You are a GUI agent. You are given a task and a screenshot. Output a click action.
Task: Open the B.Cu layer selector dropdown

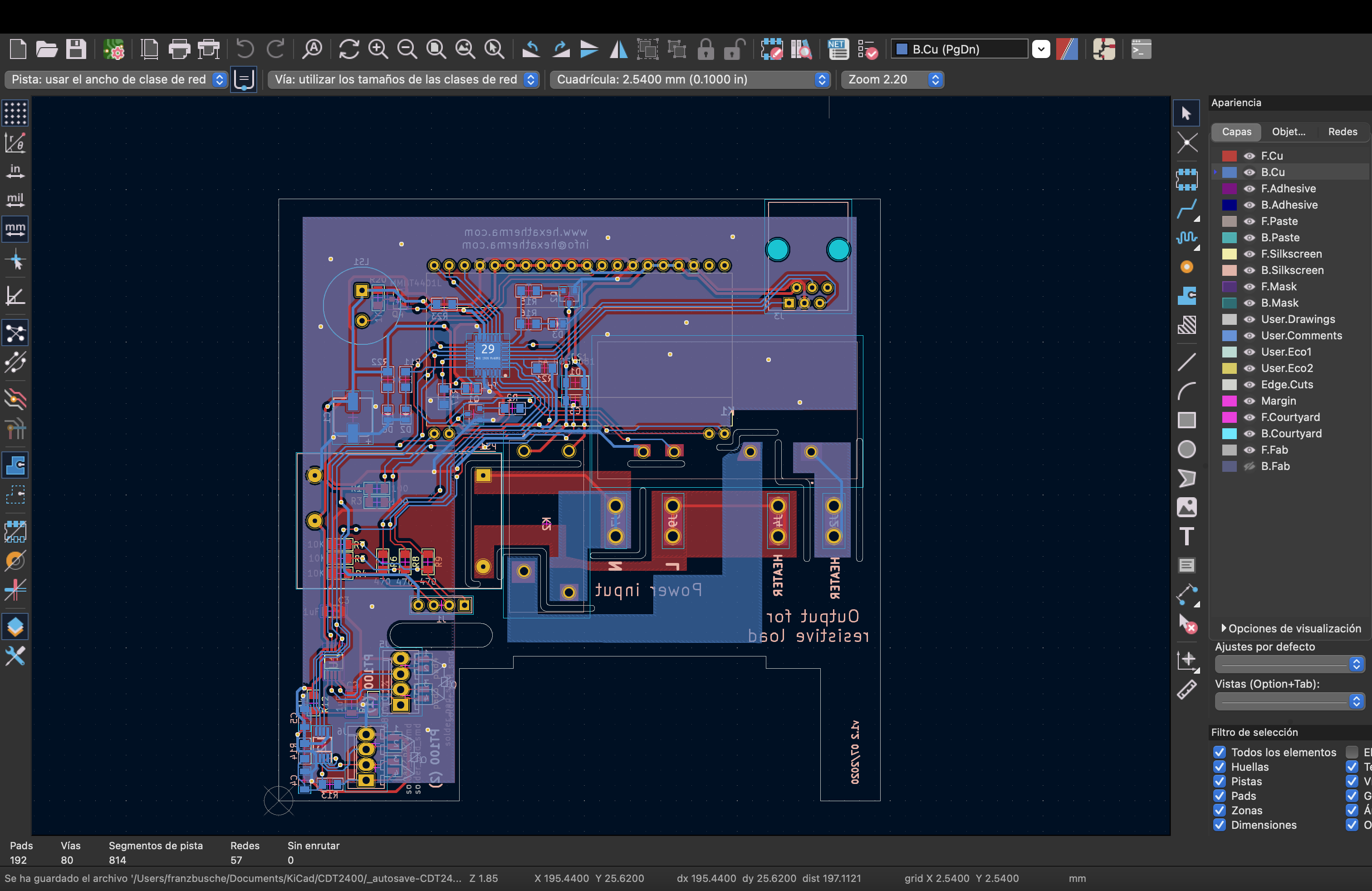point(1040,49)
